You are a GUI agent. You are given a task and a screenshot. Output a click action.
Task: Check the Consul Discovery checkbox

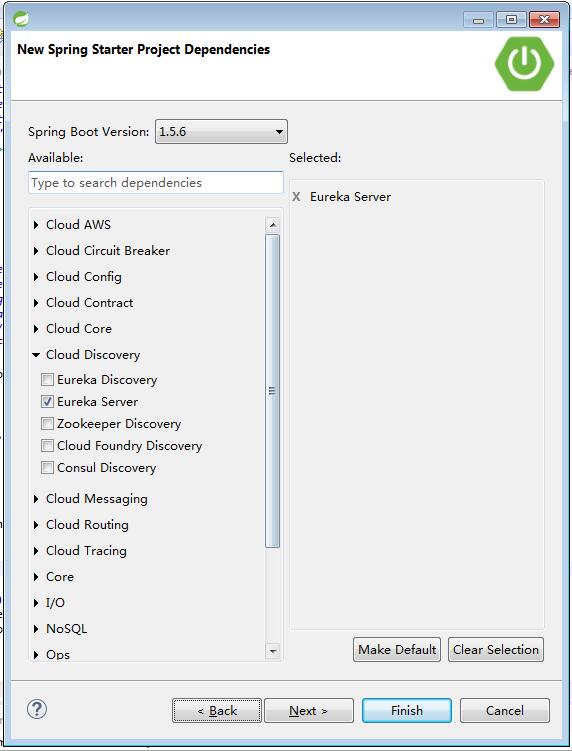47,468
